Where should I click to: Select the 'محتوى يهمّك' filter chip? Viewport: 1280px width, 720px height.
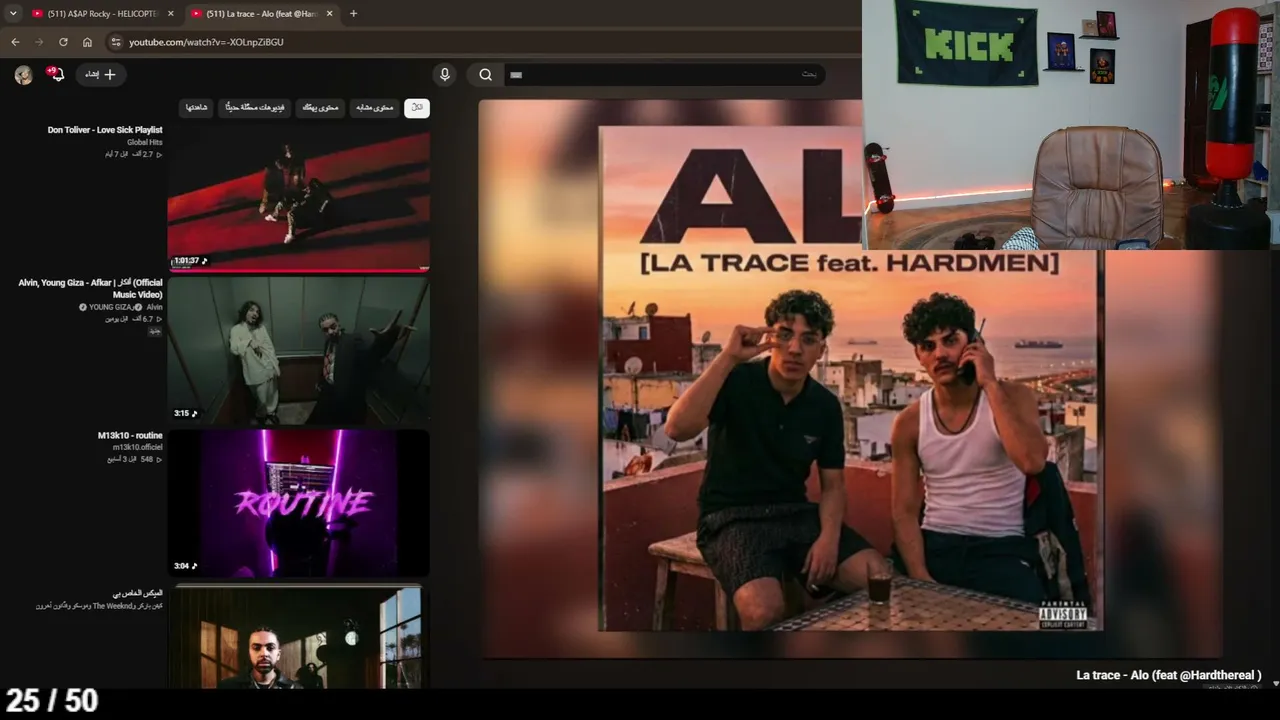pyautogui.click(x=320, y=107)
